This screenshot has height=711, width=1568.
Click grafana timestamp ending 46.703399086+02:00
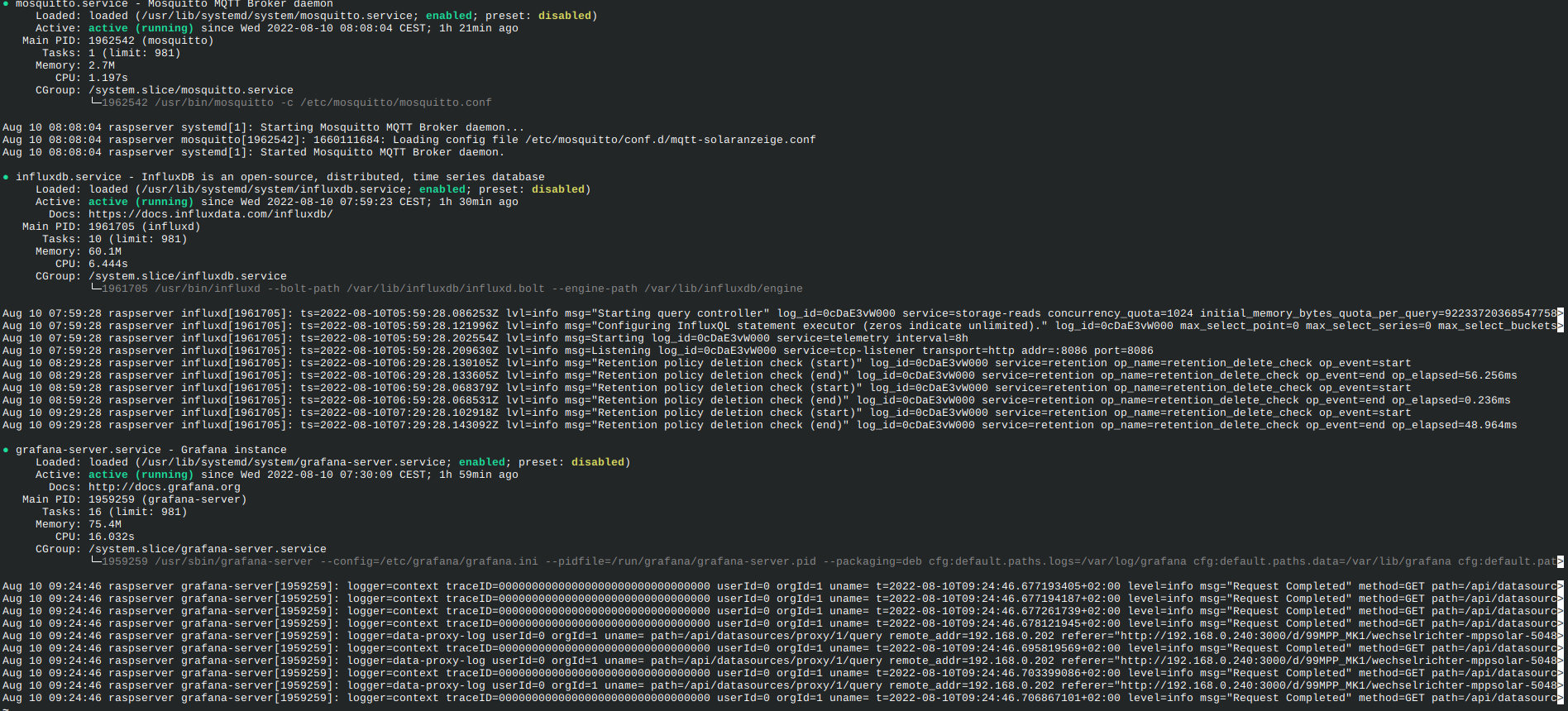(x=998, y=673)
